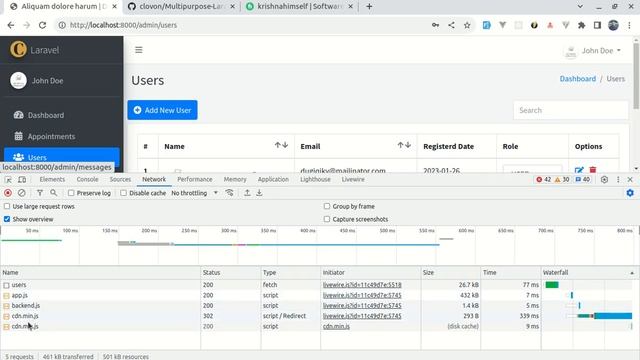
Task: Open the DevTools customize three-dot menu
Action: pos(618,180)
